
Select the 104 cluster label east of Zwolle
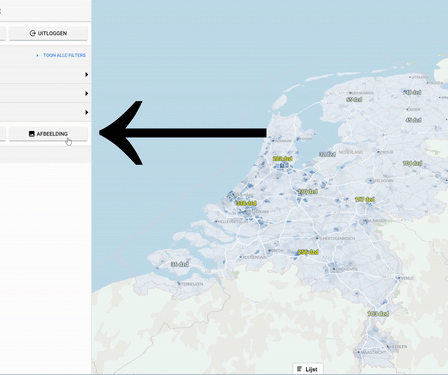tap(412, 163)
